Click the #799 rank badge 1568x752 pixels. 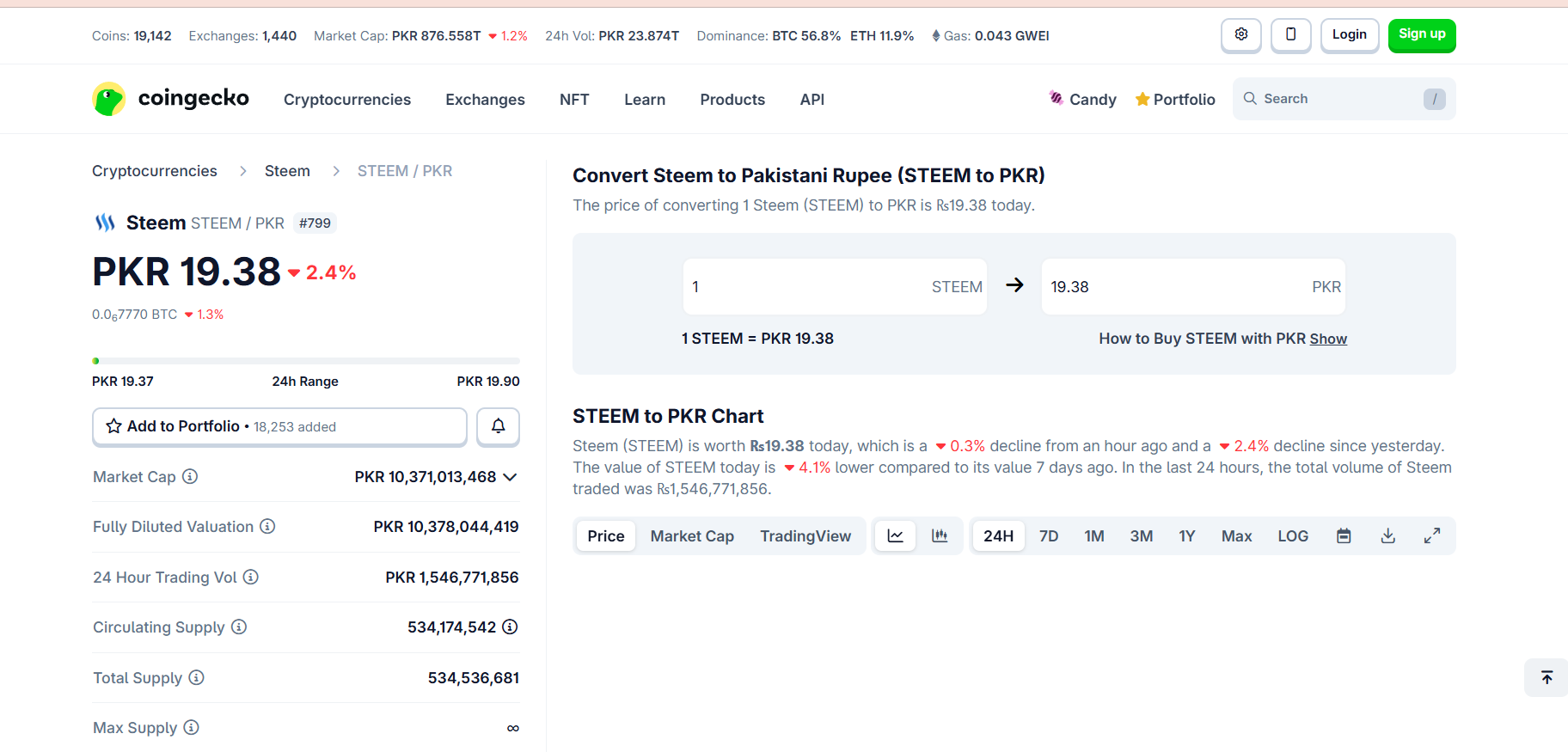click(315, 223)
